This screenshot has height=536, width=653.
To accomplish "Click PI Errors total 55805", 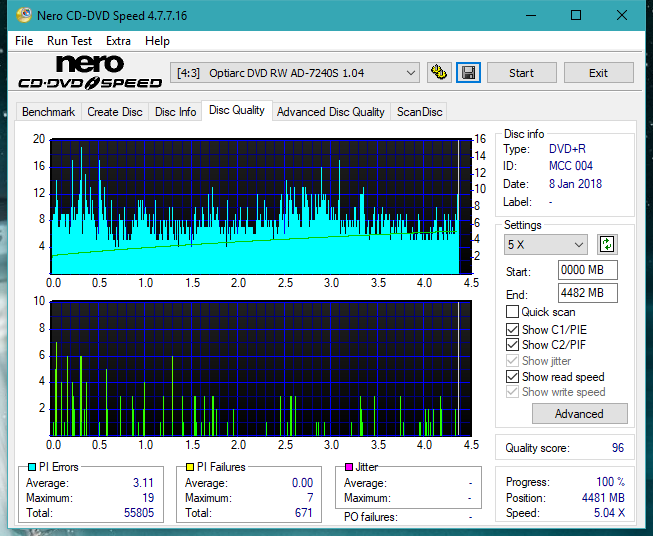I will tap(139, 513).
